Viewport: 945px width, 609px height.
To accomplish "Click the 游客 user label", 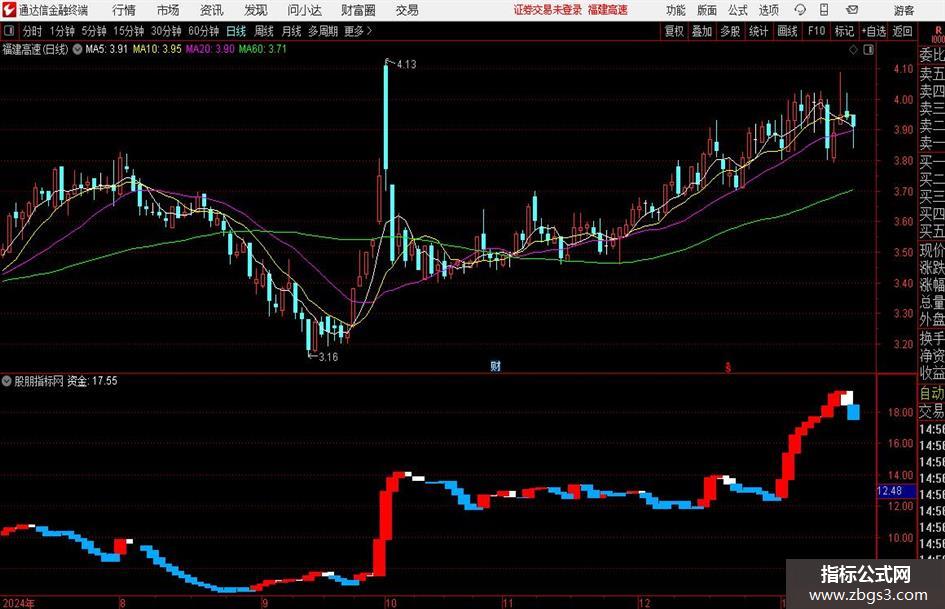I will click(x=904, y=10).
